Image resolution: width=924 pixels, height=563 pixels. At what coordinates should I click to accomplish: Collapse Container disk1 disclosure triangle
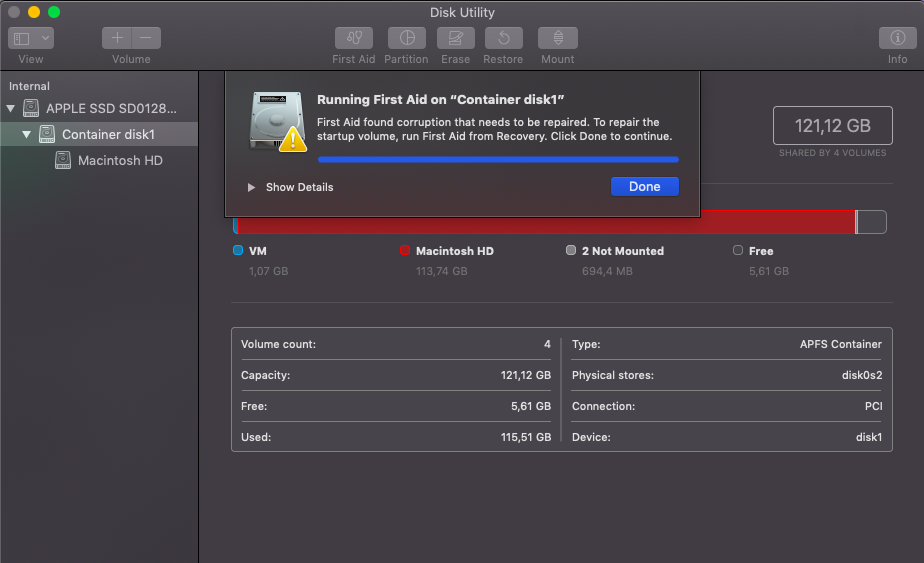pos(27,134)
